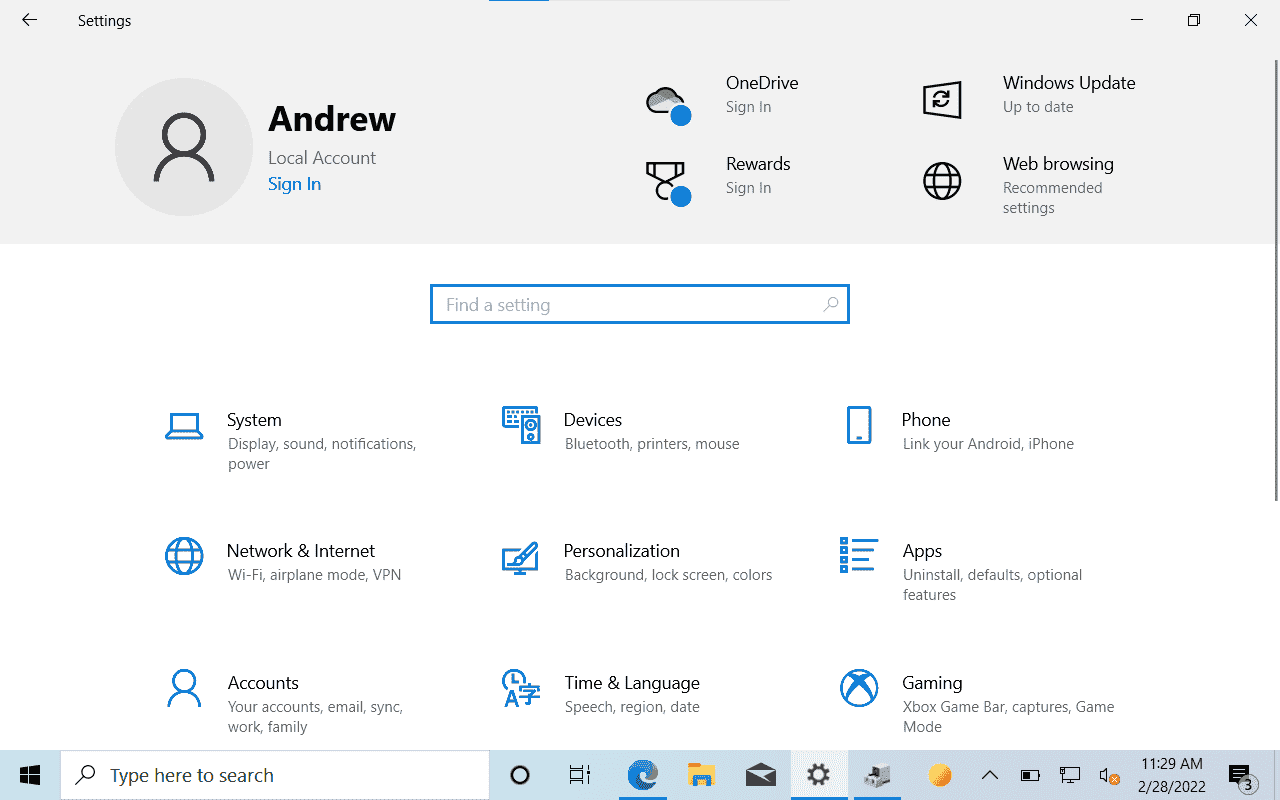
Task: Click the Andrew account name
Action: coord(332,119)
